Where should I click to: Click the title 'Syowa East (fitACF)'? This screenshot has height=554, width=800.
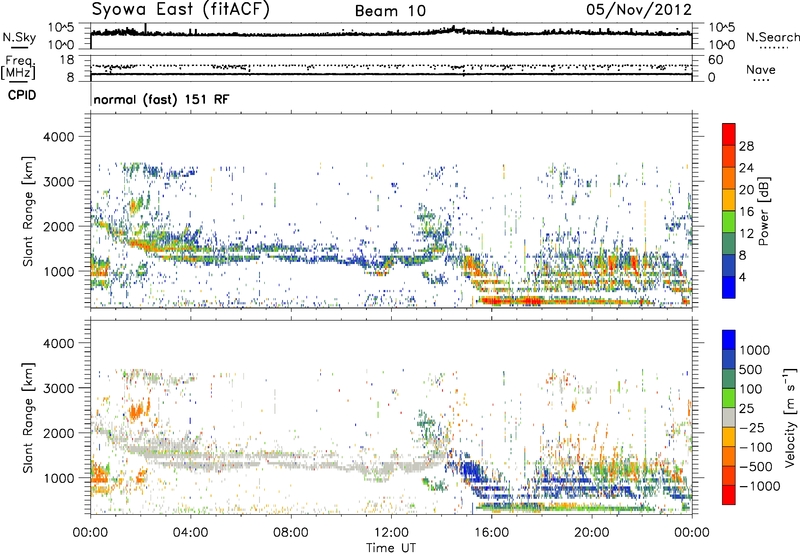[180, 9]
